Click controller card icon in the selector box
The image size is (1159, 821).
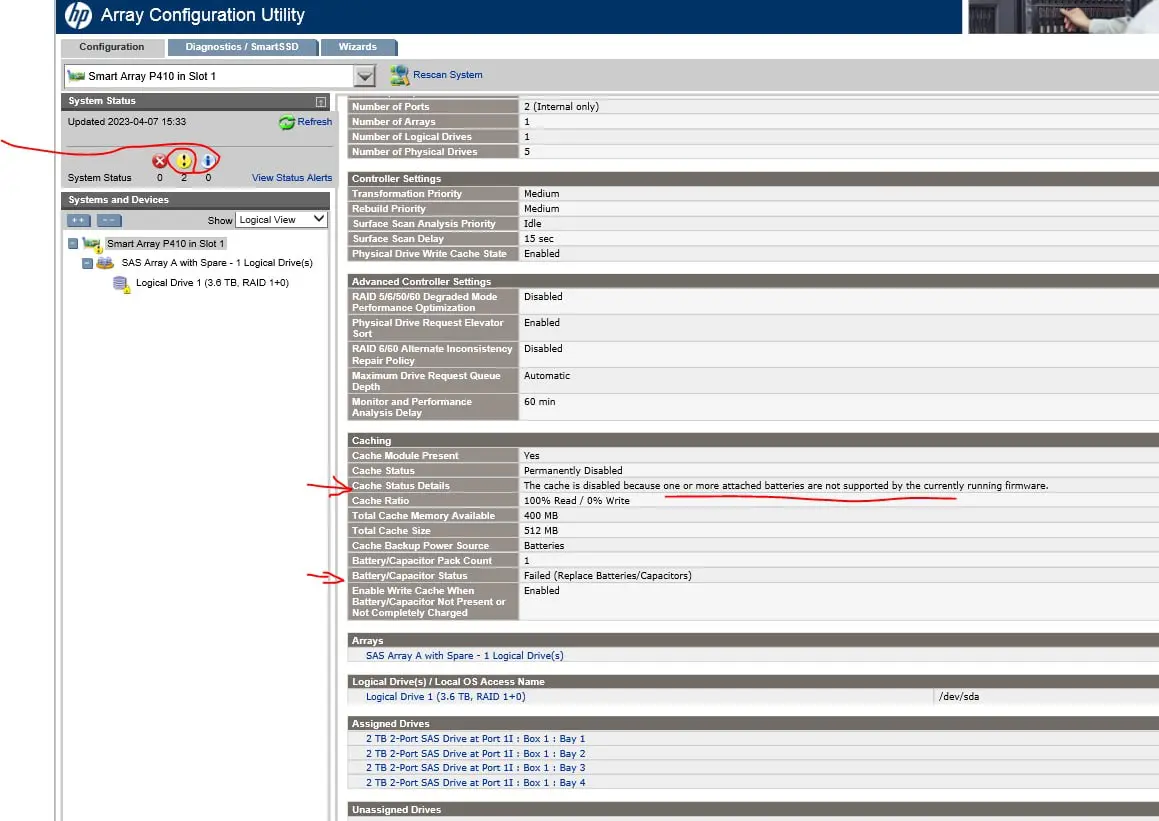[x=76, y=75]
